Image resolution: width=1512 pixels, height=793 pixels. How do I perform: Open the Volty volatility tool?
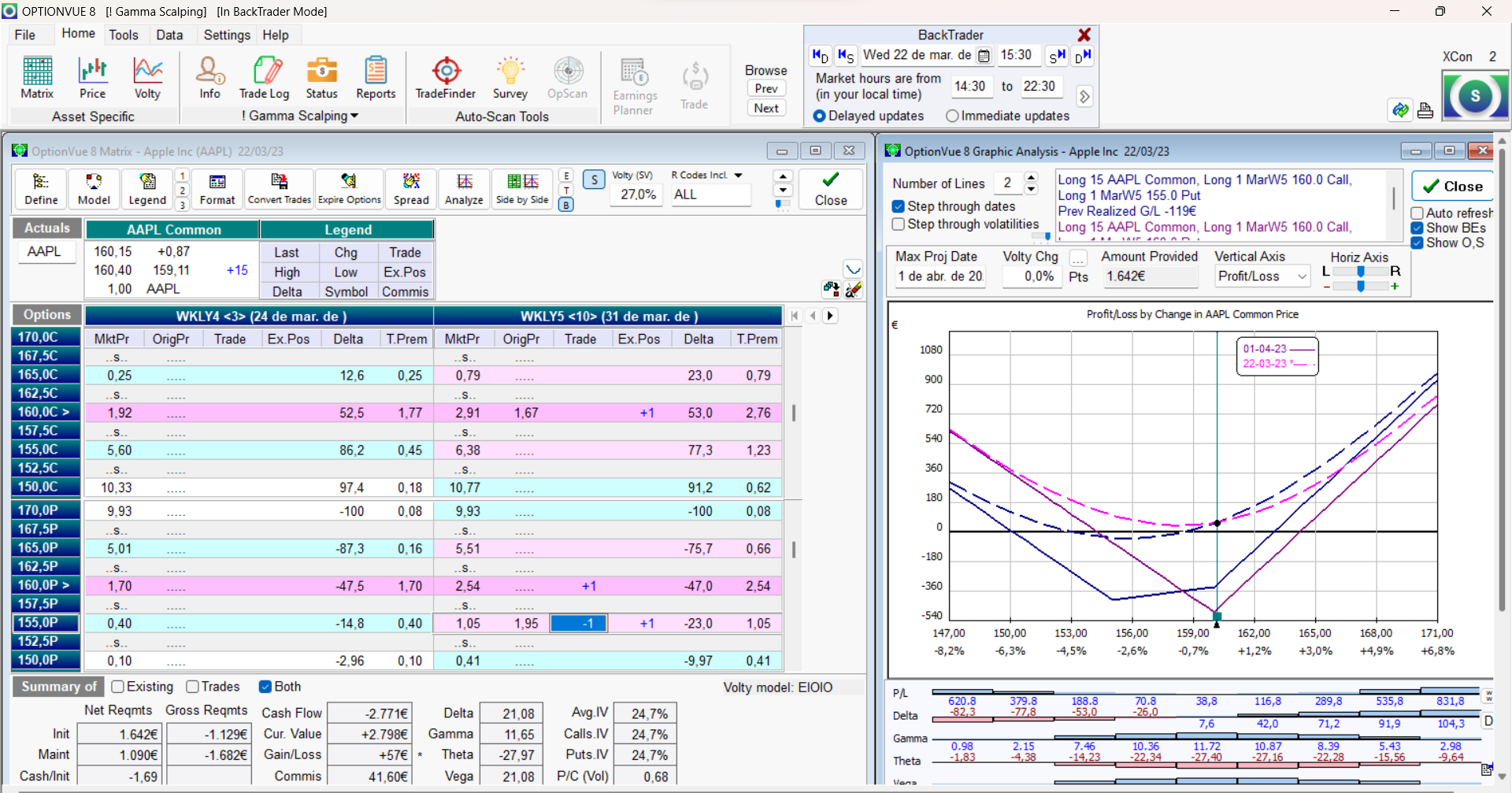pos(147,78)
